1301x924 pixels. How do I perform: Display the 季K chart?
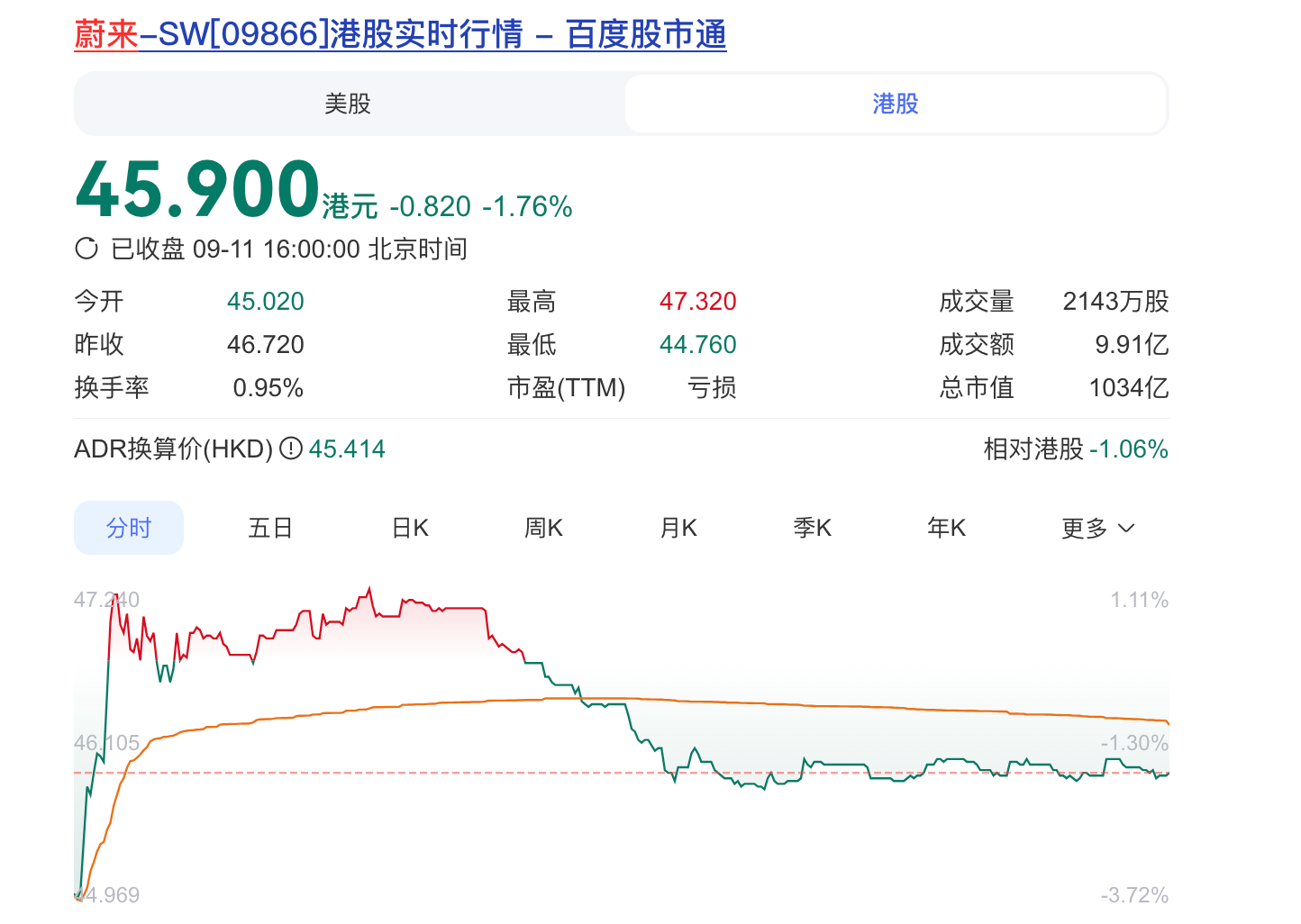tap(812, 528)
